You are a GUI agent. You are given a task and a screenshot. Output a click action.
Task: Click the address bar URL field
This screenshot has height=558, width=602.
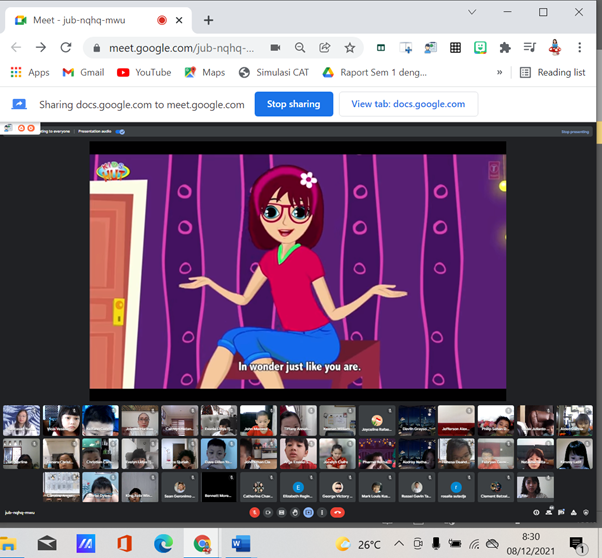180,47
